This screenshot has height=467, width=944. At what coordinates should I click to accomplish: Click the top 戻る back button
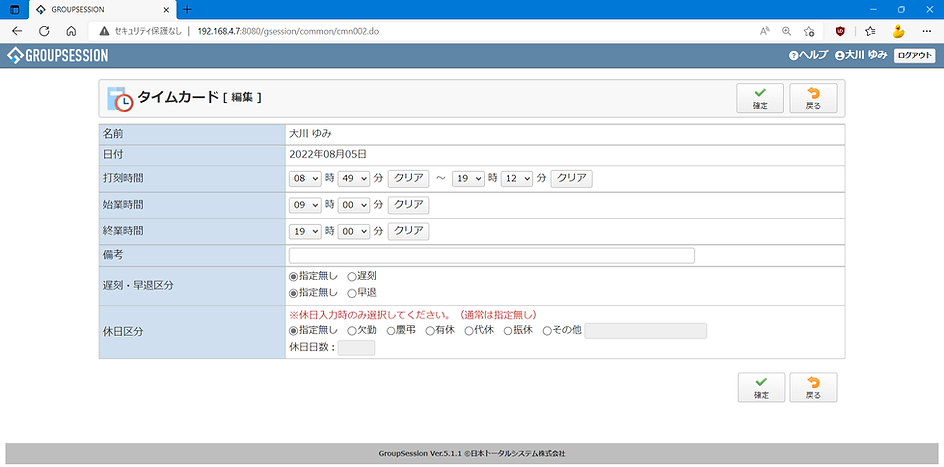[x=813, y=98]
